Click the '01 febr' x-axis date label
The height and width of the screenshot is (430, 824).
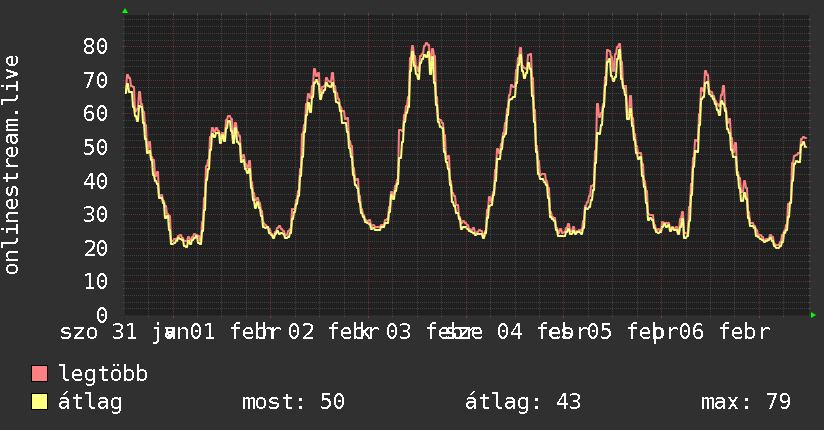point(234,332)
